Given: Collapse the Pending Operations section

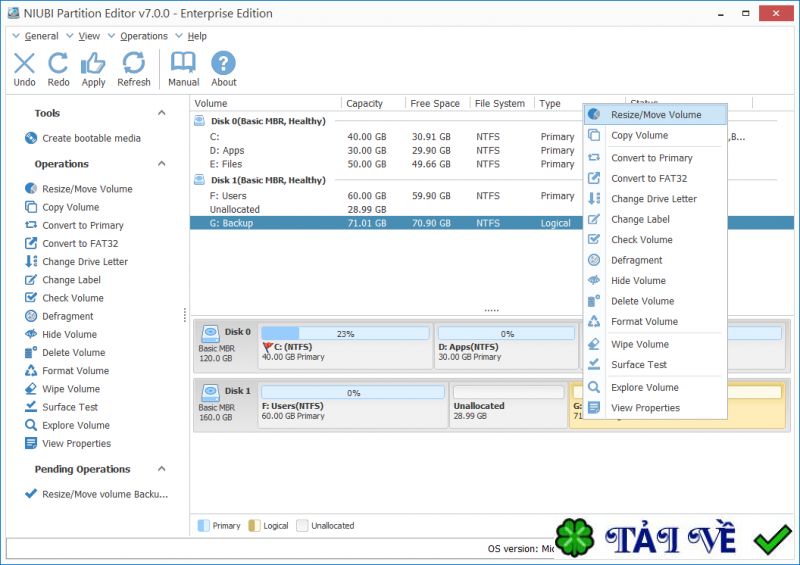Looking at the screenshot, I should 162,469.
